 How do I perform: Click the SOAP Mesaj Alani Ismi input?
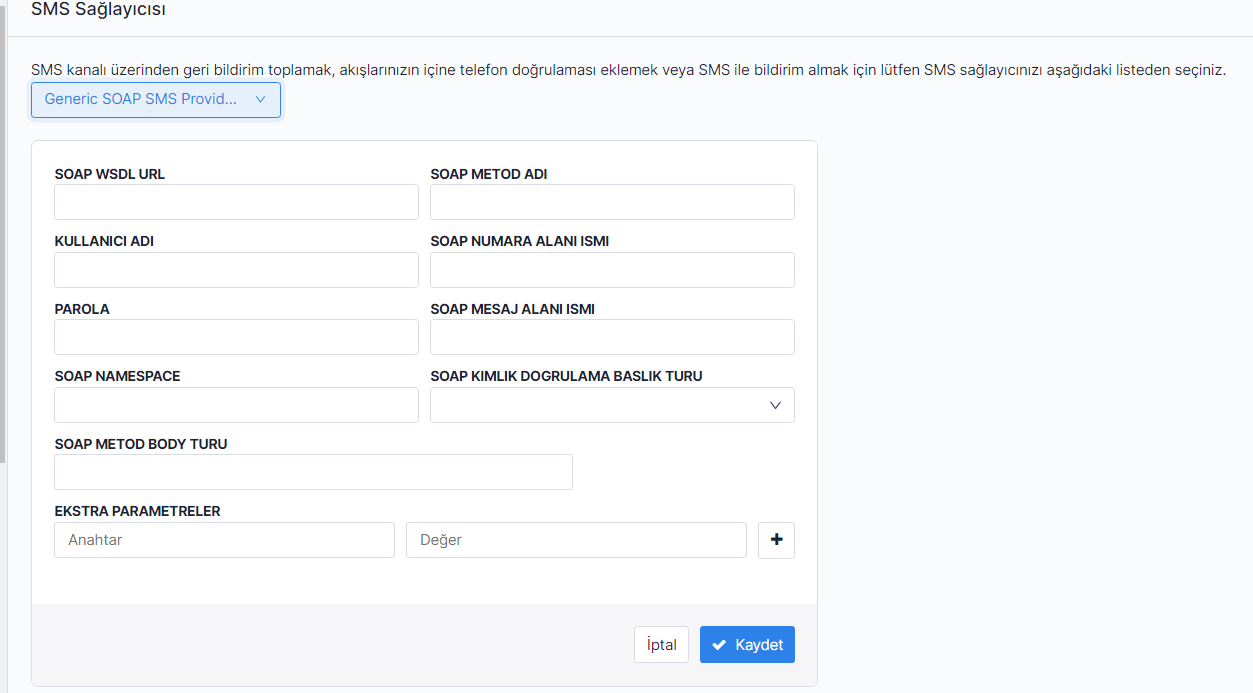point(612,337)
